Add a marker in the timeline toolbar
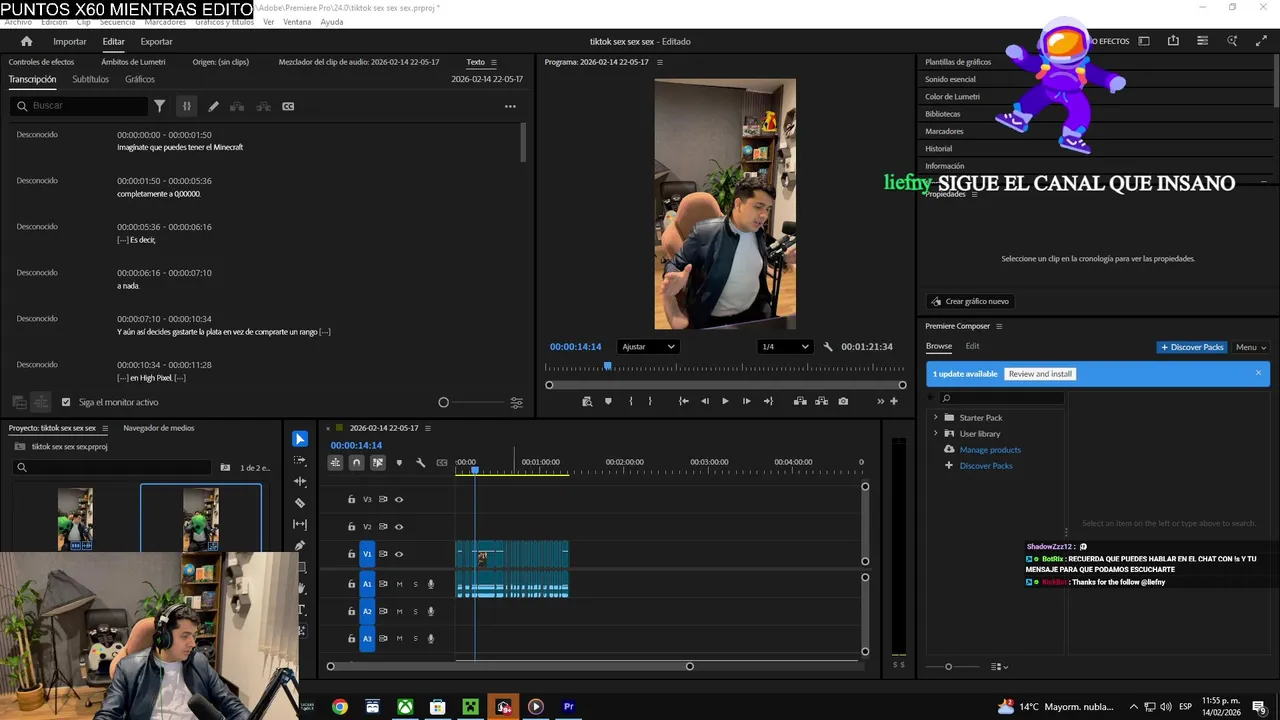Image resolution: width=1280 pixels, height=720 pixels. click(x=399, y=463)
